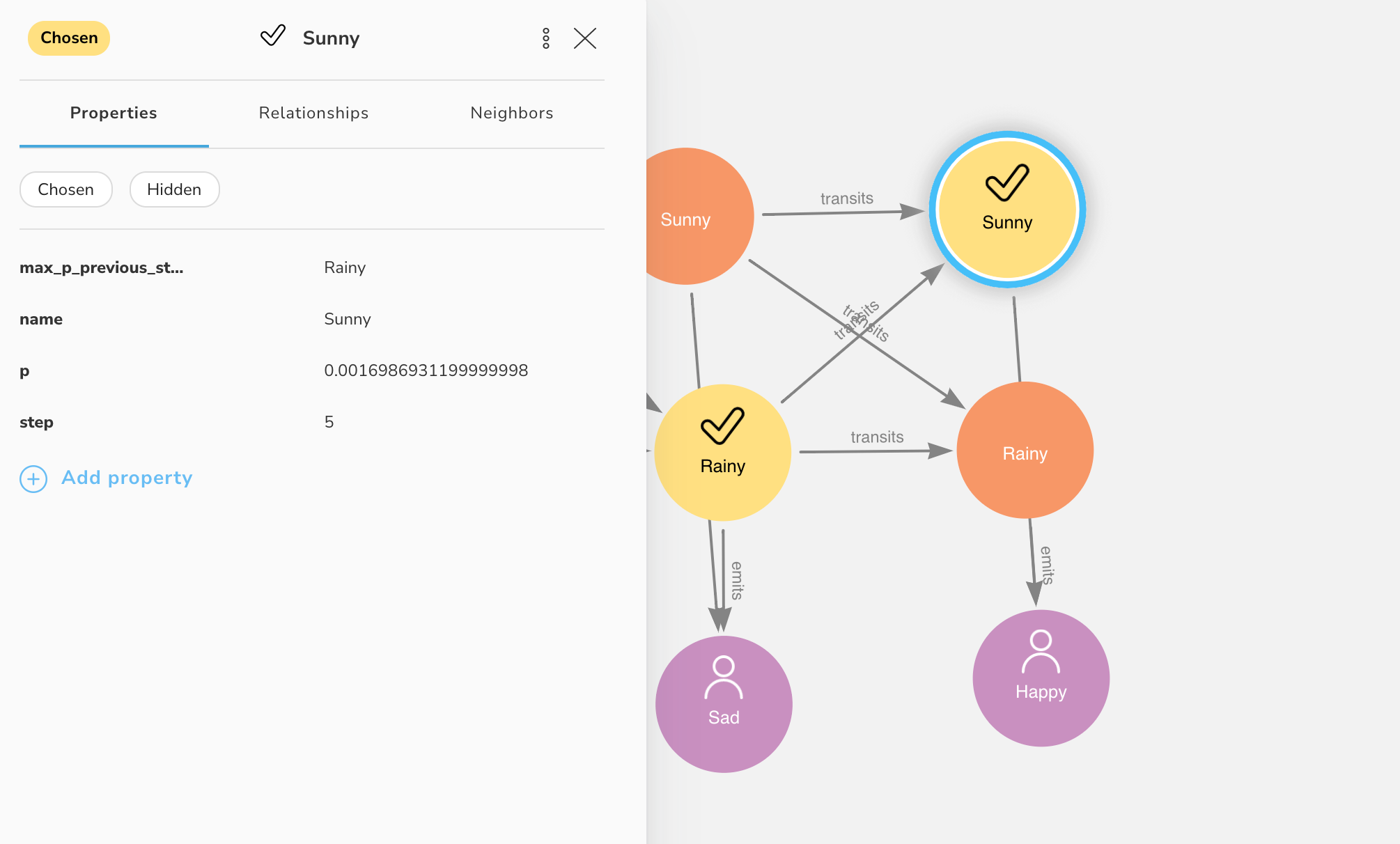
Task: Click the checkmark icon beside Sunny title
Action: pyautogui.click(x=273, y=36)
